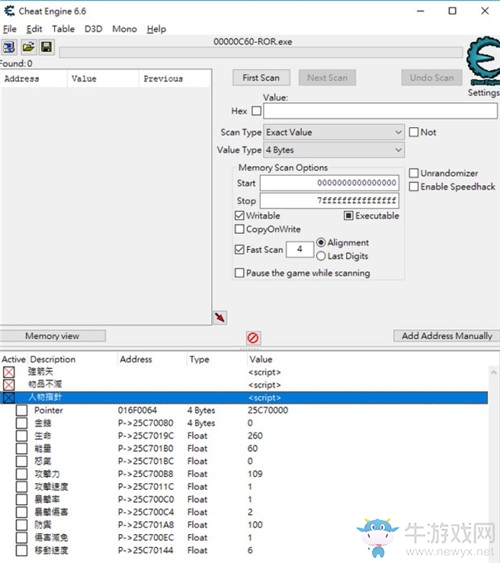Image resolution: width=500 pixels, height=563 pixels.
Task: Click the scan Value input field
Action: [x=380, y=111]
